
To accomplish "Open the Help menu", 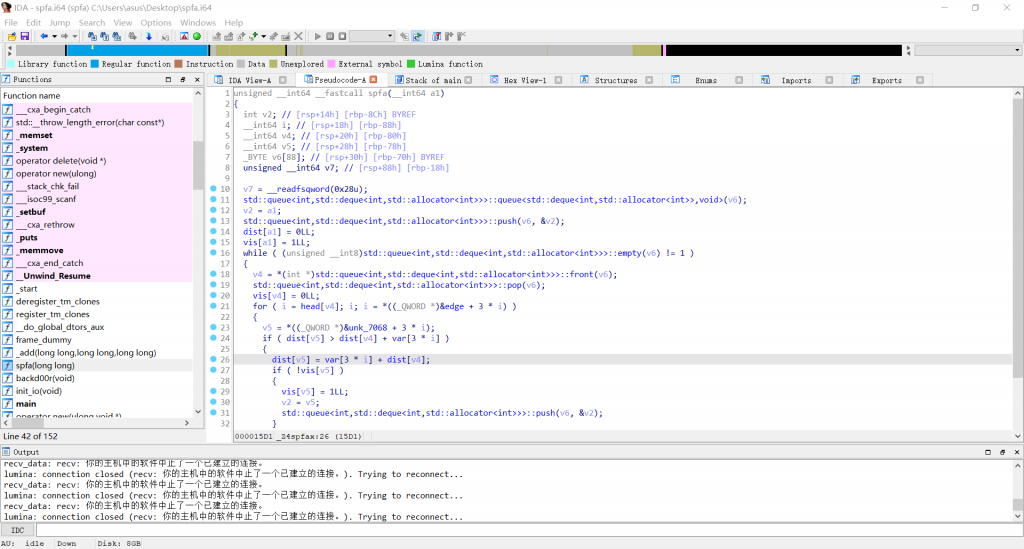I will [x=233, y=23].
